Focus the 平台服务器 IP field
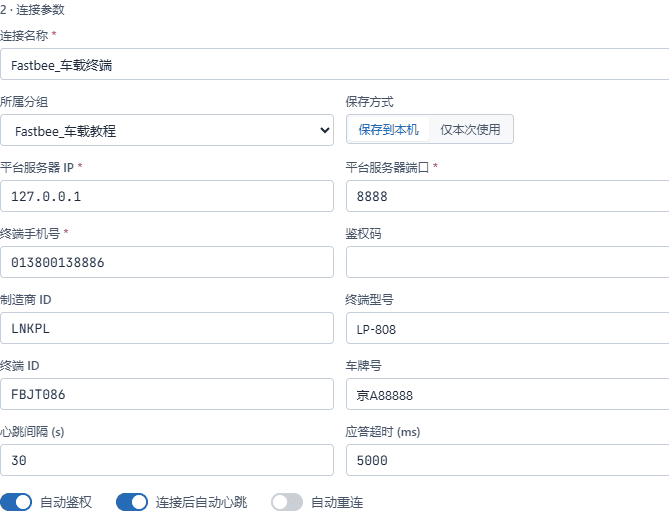 [x=167, y=196]
